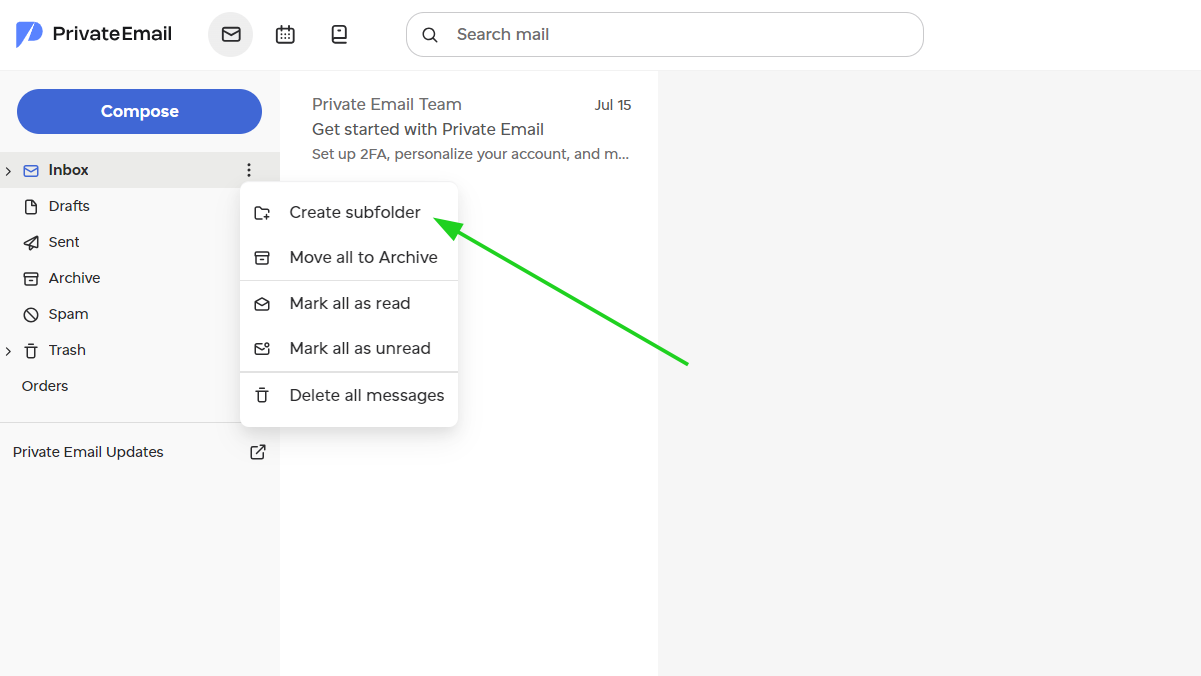Click the Trash bin icon in sidebar

[x=31, y=350]
